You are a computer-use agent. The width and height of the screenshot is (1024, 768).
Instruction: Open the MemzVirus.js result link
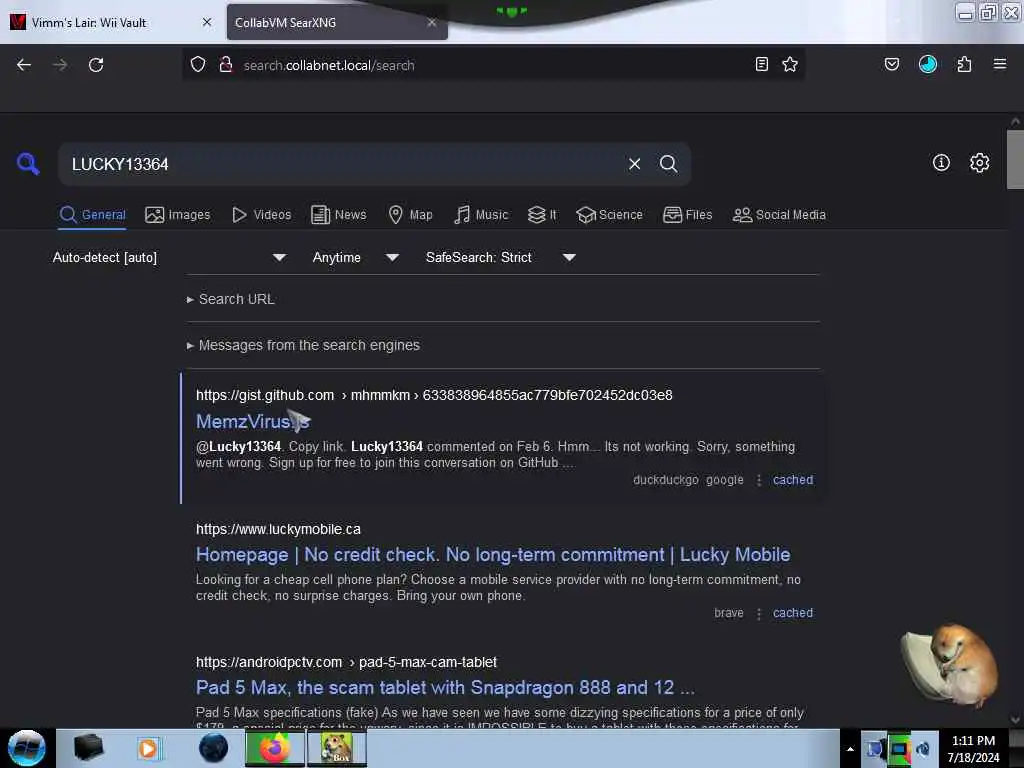click(x=253, y=421)
